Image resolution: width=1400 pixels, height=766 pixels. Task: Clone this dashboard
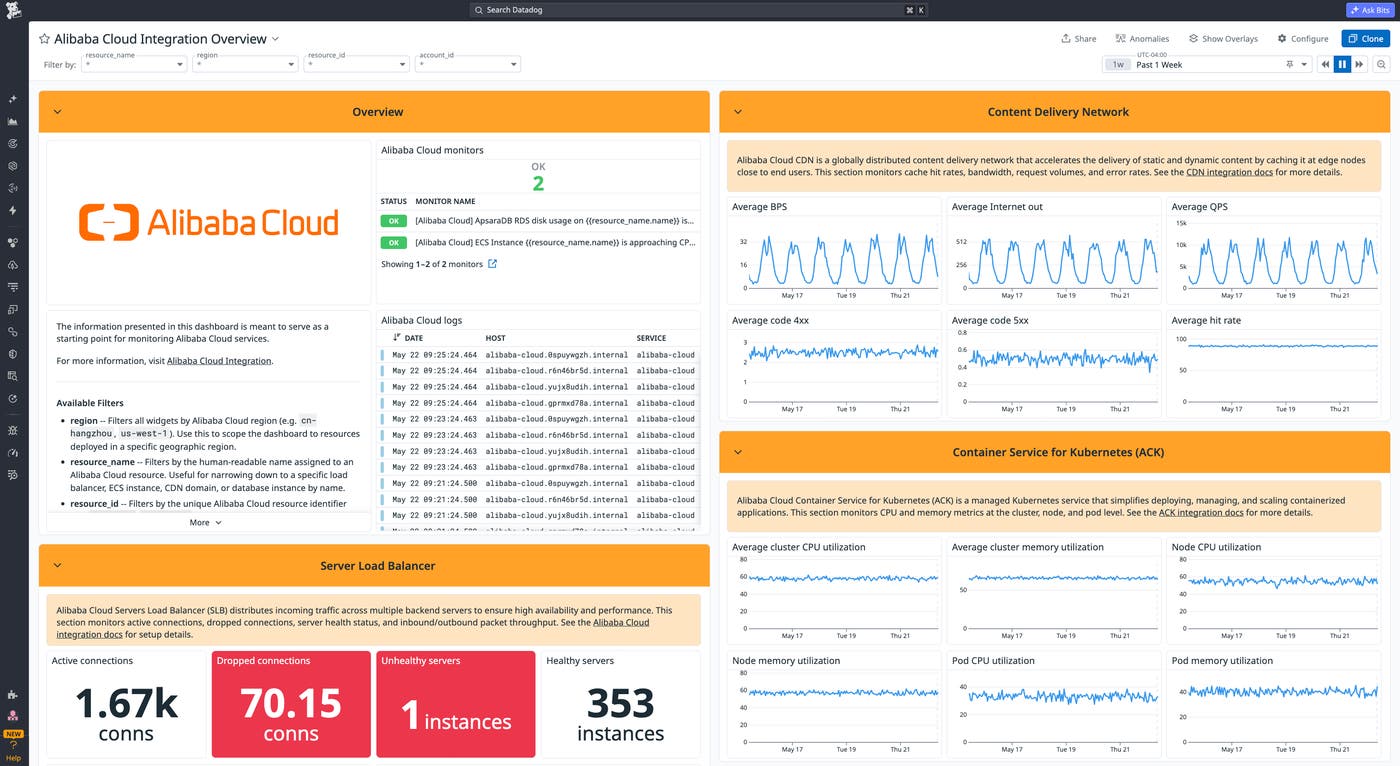coord(1365,39)
